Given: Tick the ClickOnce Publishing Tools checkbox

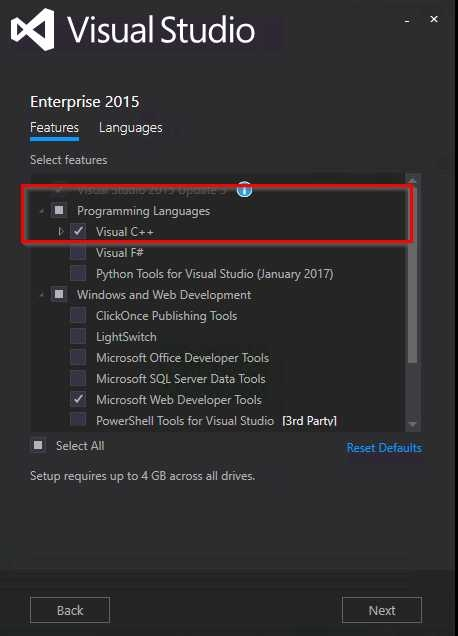Looking at the screenshot, I should (x=78, y=316).
